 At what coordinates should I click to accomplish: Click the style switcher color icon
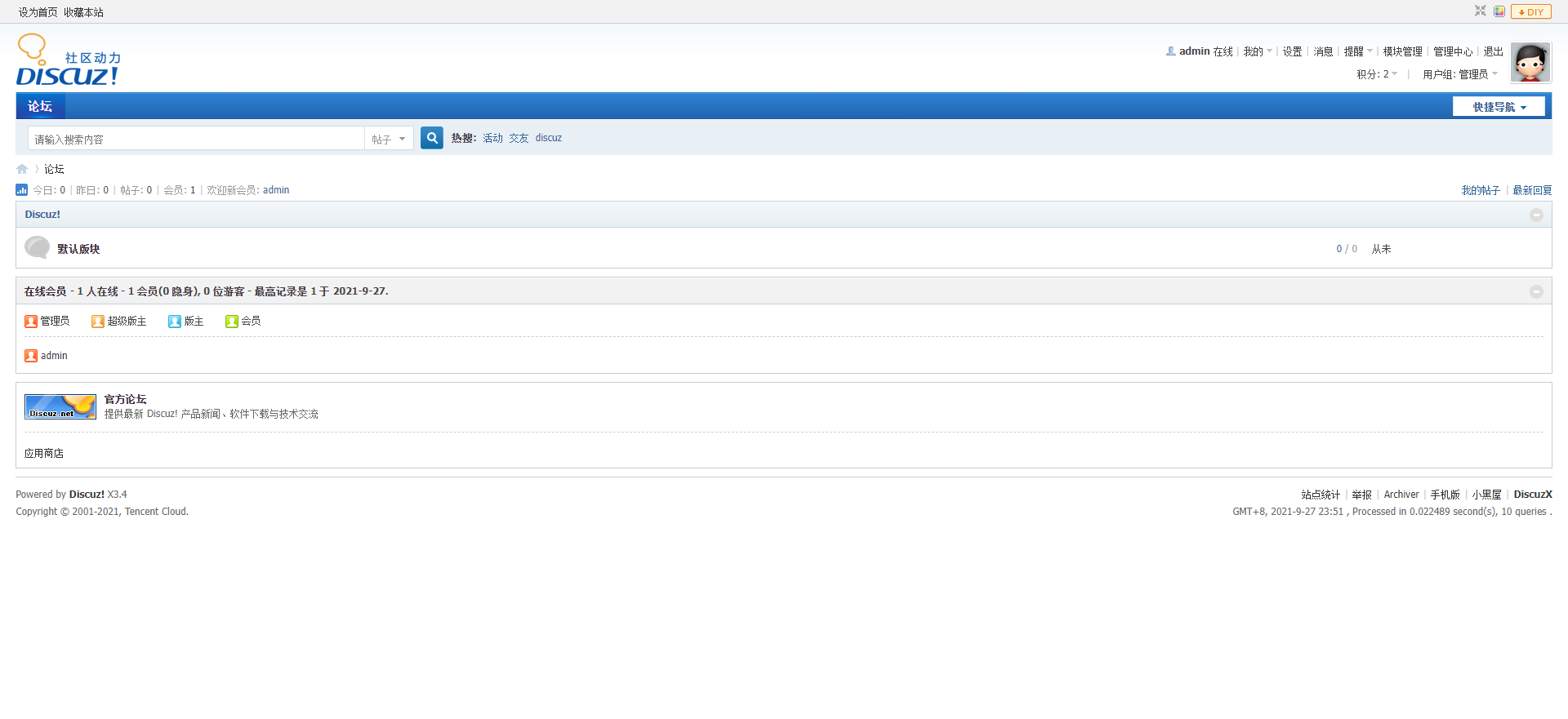pos(1499,11)
